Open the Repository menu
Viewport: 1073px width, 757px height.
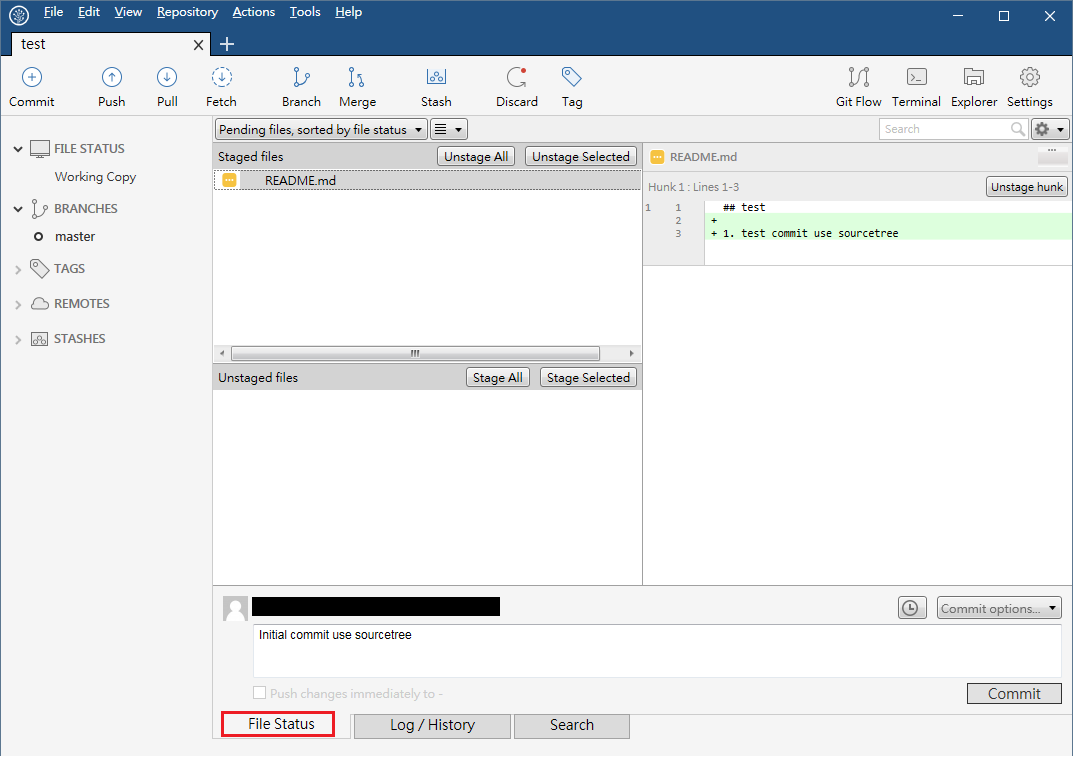click(x=187, y=12)
